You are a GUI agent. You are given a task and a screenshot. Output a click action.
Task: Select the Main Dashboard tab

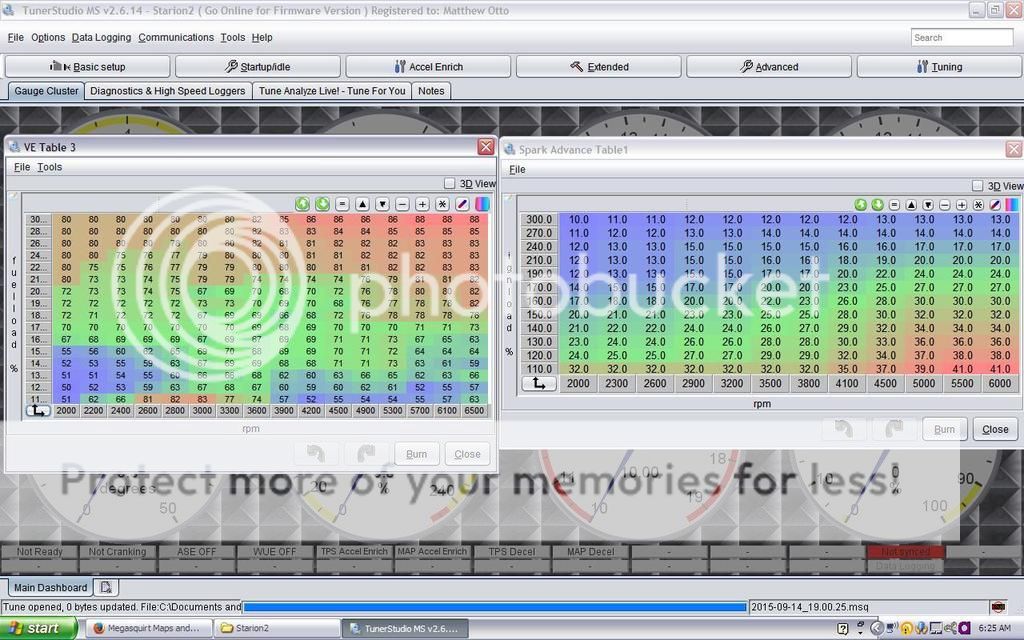(x=50, y=587)
